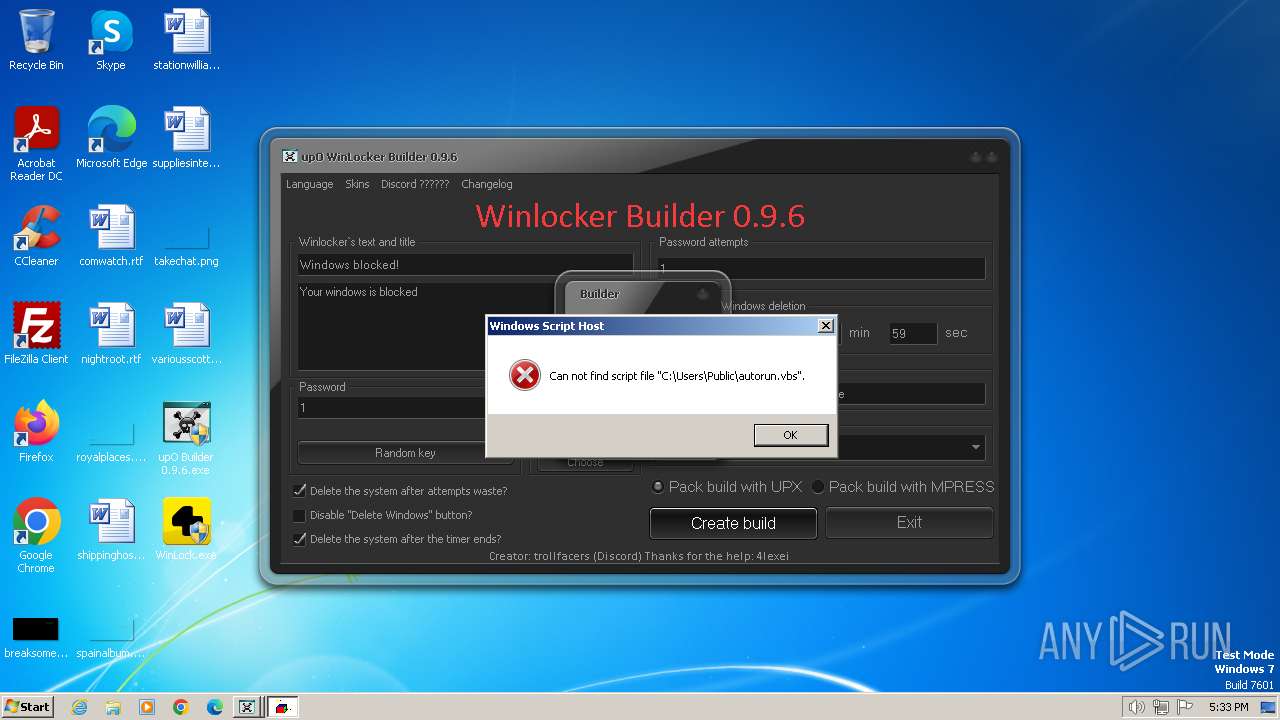Open Google Chrome desktop shortcut

36,536
